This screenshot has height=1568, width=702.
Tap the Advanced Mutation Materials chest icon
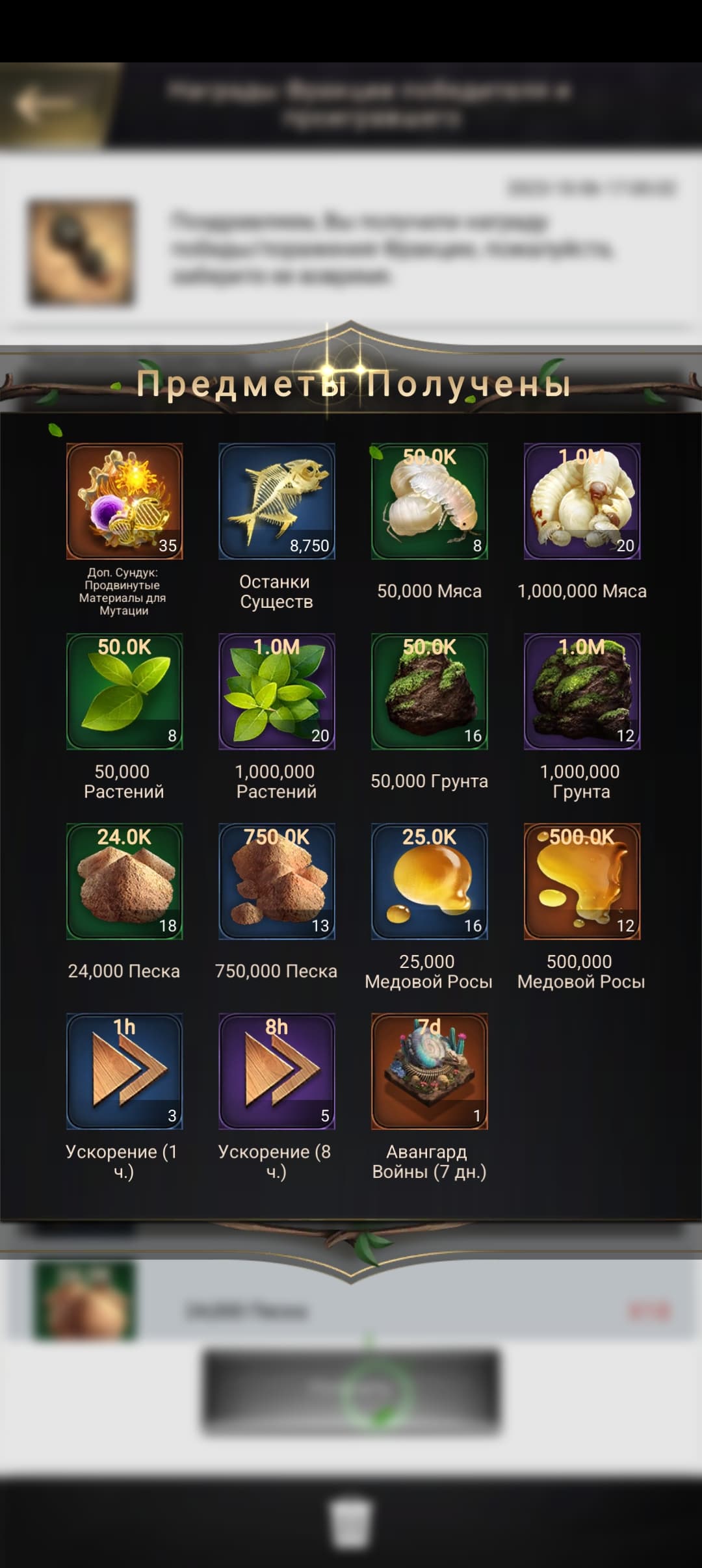pos(124,501)
